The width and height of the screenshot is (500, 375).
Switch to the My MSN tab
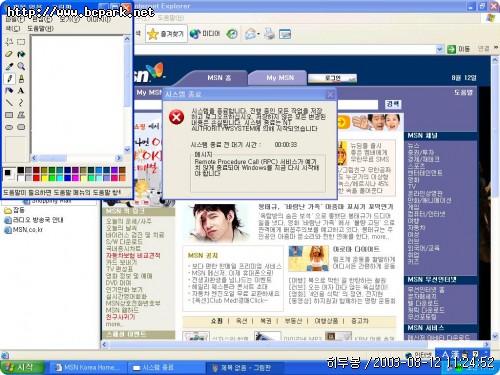[x=280, y=78]
